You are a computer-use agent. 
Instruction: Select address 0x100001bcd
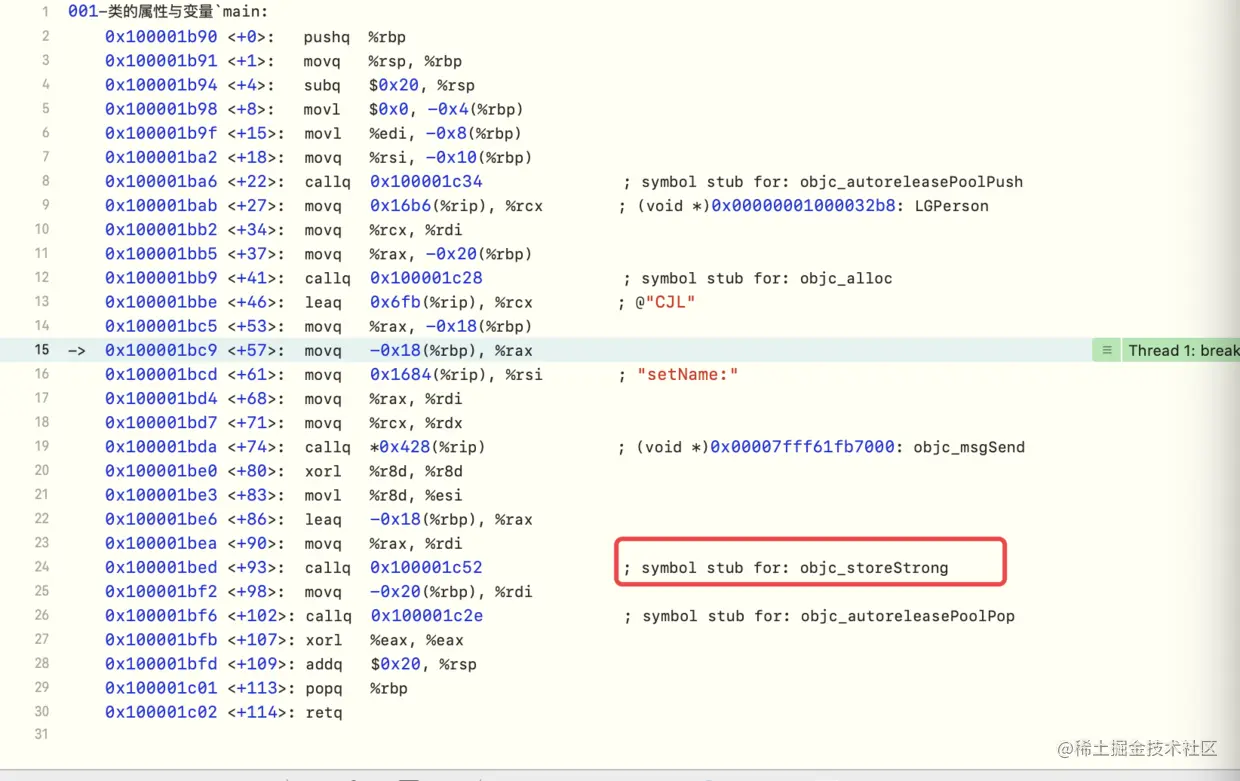click(x=161, y=374)
